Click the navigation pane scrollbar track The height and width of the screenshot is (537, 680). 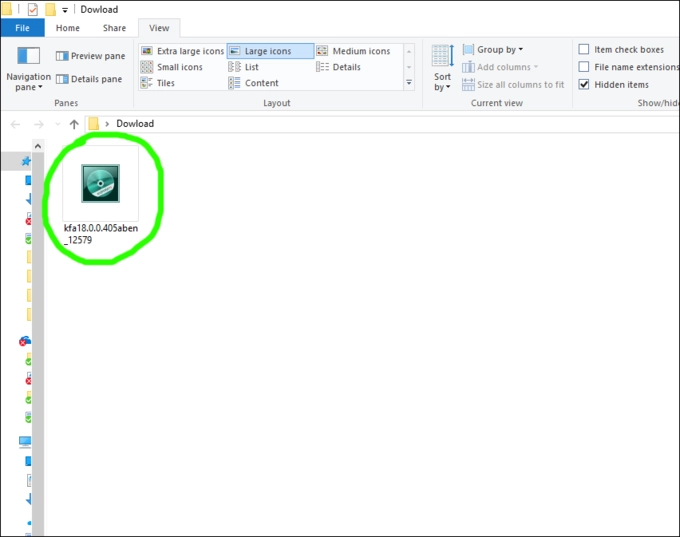click(x=38, y=343)
